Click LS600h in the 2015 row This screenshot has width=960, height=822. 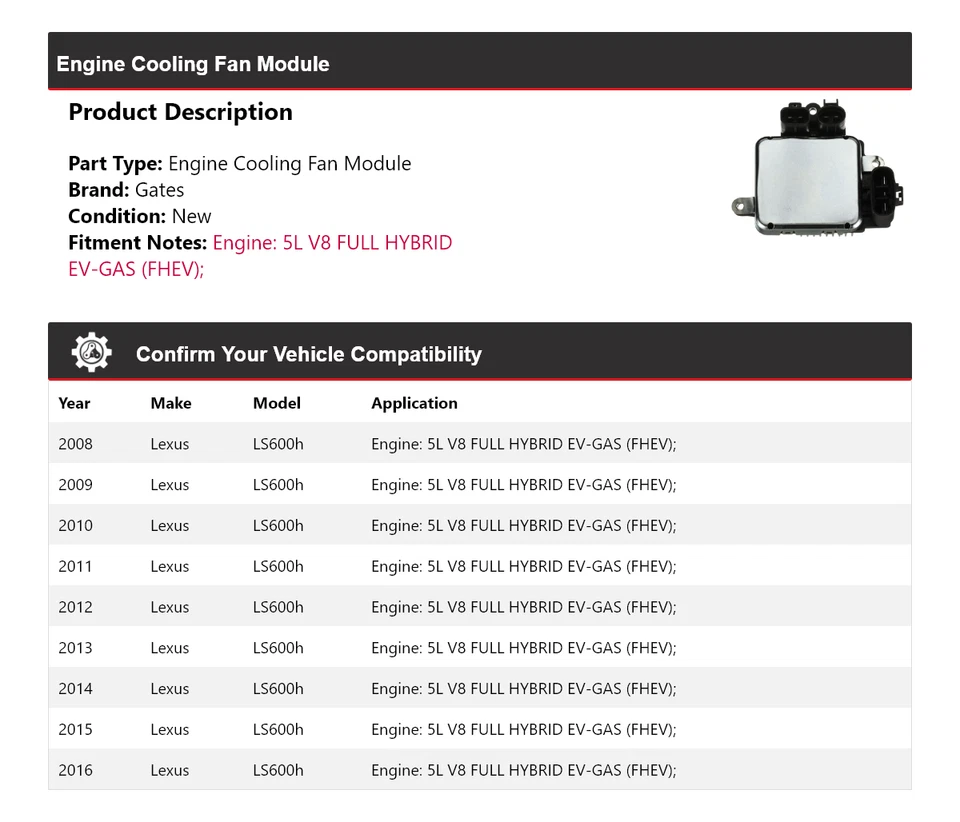point(278,730)
